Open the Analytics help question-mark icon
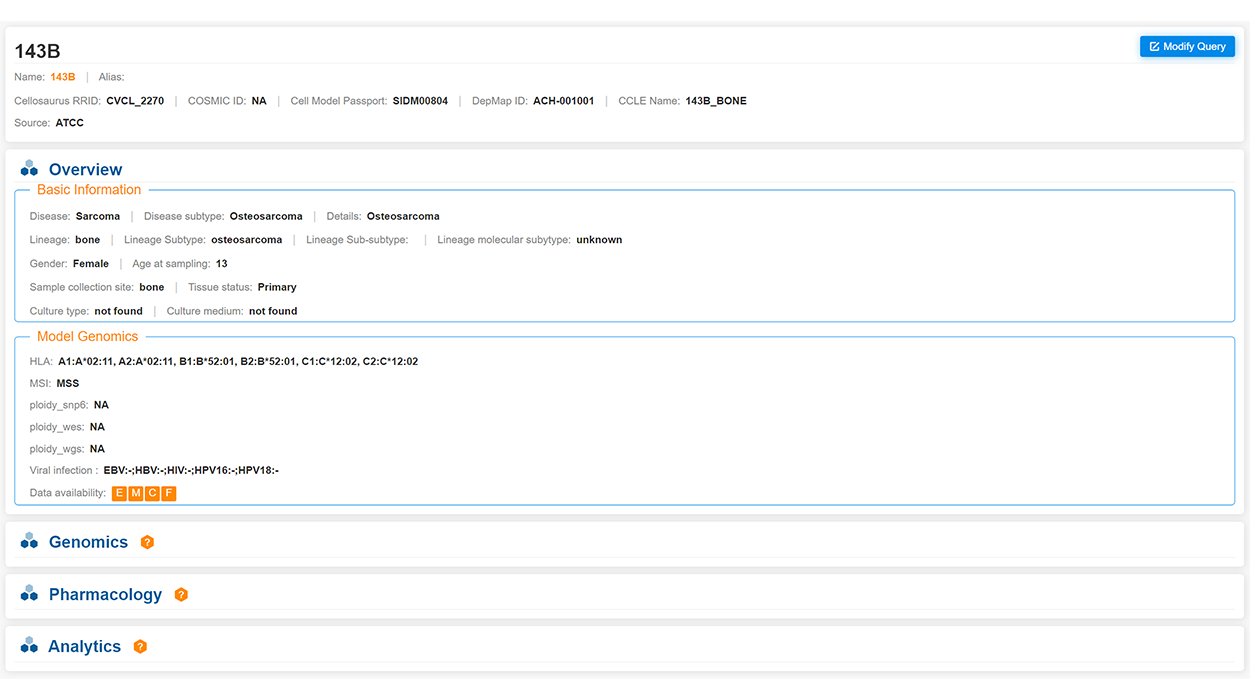This screenshot has width=1250, height=700. (x=140, y=646)
